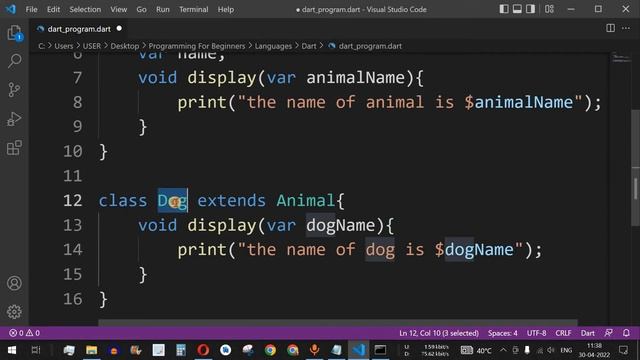The height and width of the screenshot is (360, 640).
Task: Select the dart_program.dart editor tab
Action: [79, 29]
